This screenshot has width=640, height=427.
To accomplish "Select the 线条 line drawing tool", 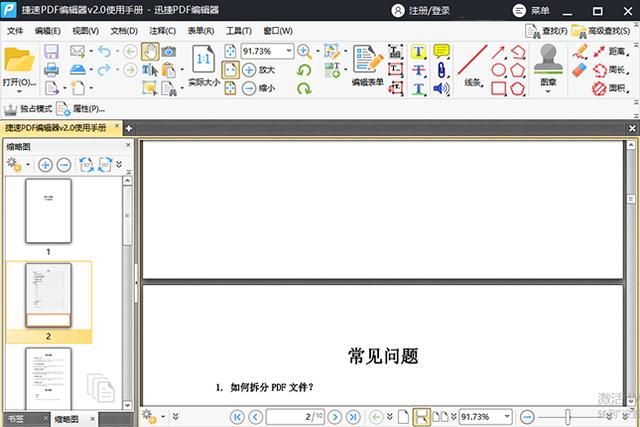I will coord(473,65).
